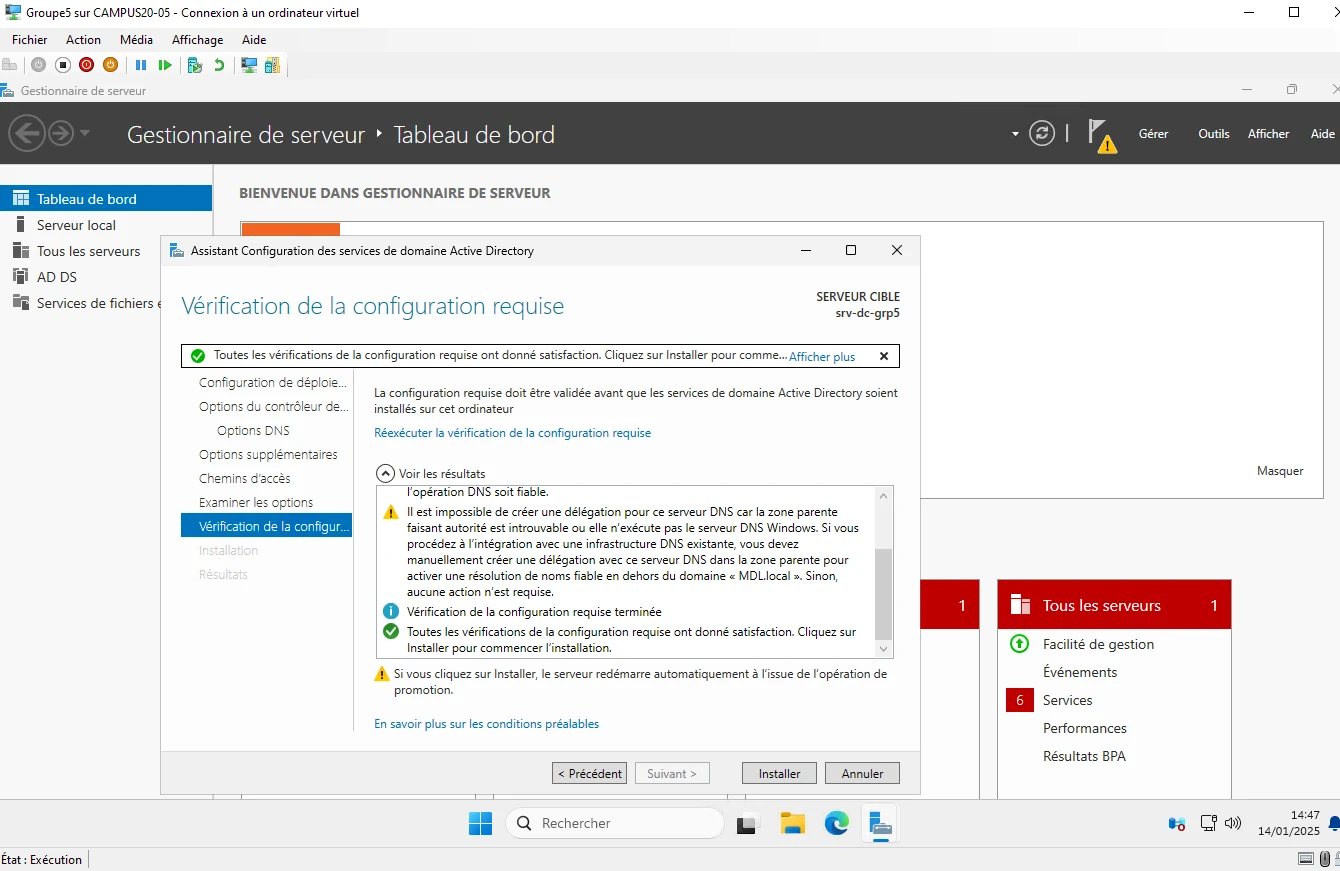Open the Gérer menu

[x=1153, y=134]
